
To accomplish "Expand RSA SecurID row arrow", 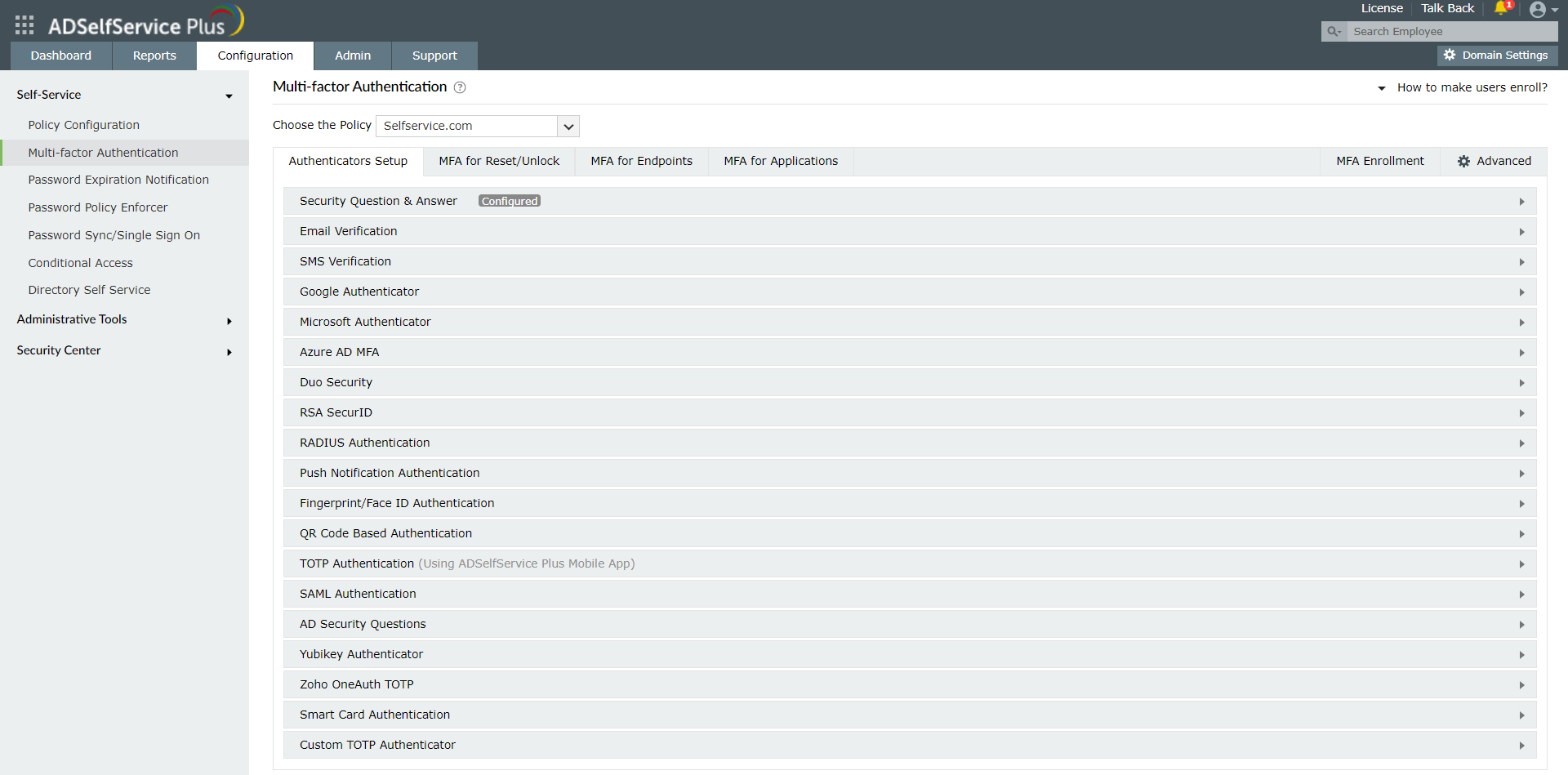I will (x=1522, y=413).
